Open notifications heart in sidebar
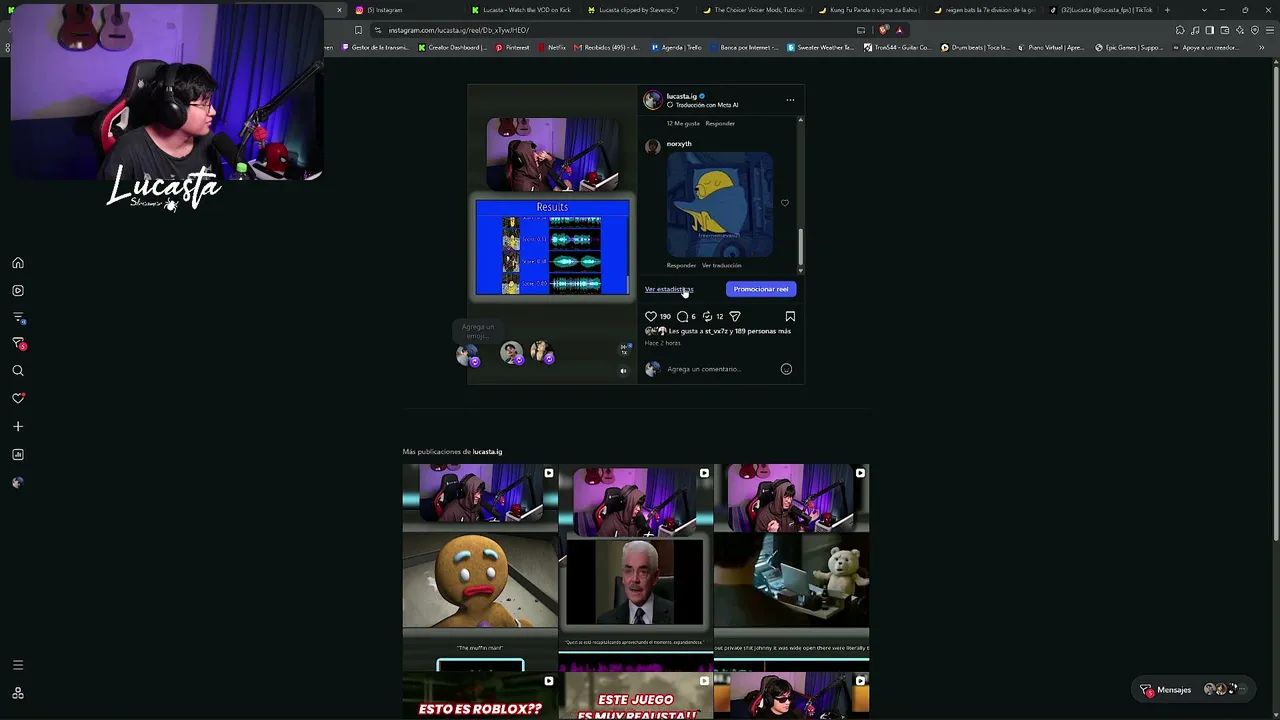The width and height of the screenshot is (1280, 720). (18, 398)
